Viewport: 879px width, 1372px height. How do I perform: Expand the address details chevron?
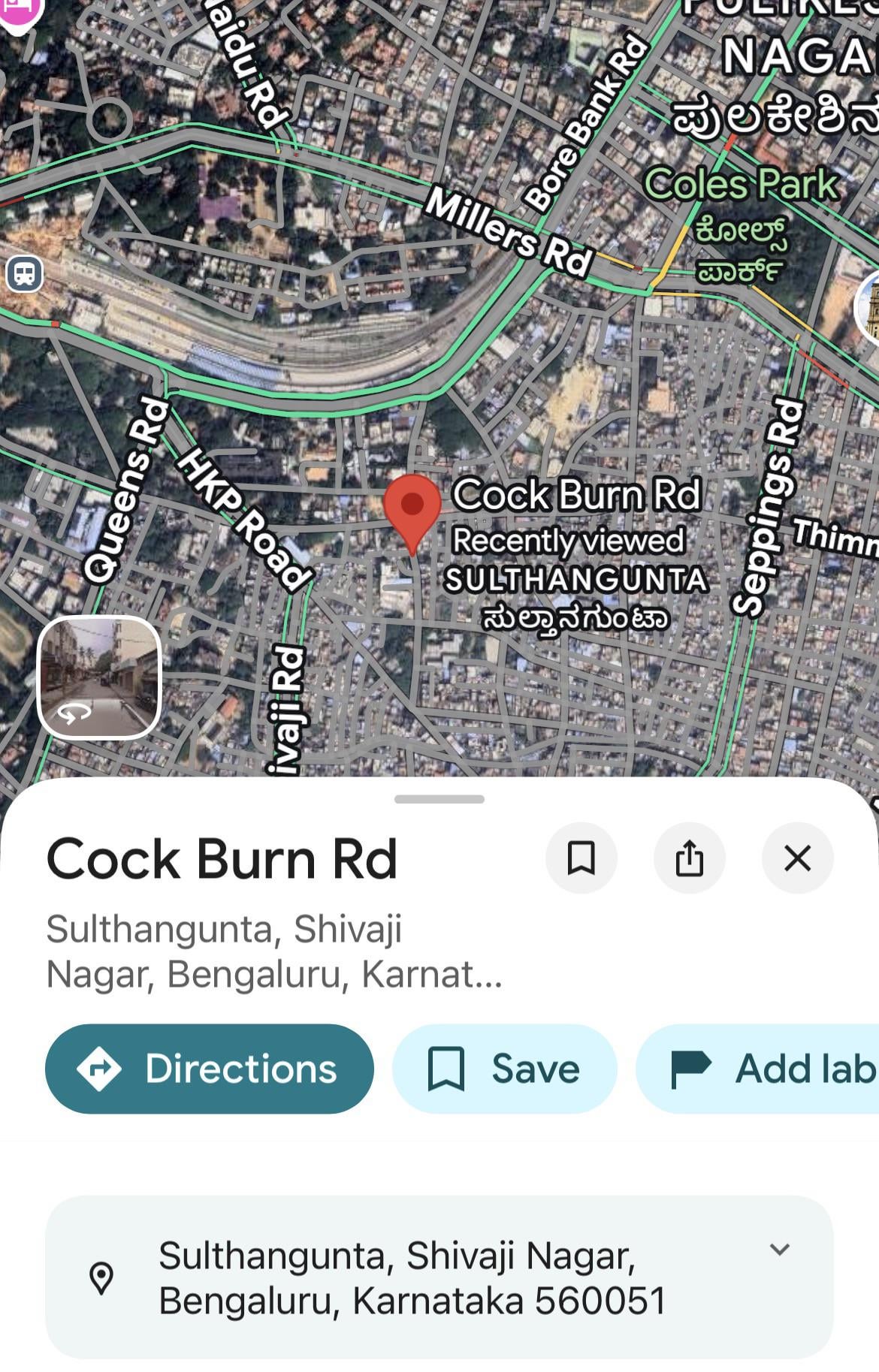click(x=780, y=1250)
